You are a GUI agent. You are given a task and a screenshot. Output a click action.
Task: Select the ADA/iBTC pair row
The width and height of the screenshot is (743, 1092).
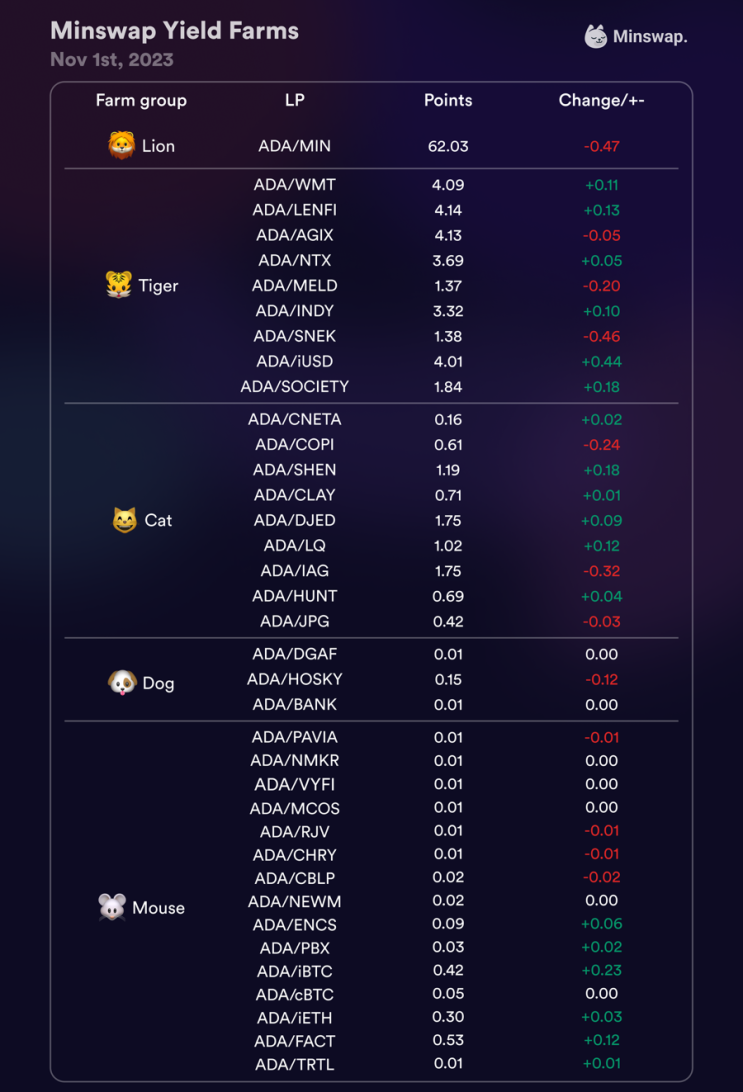pos(294,970)
